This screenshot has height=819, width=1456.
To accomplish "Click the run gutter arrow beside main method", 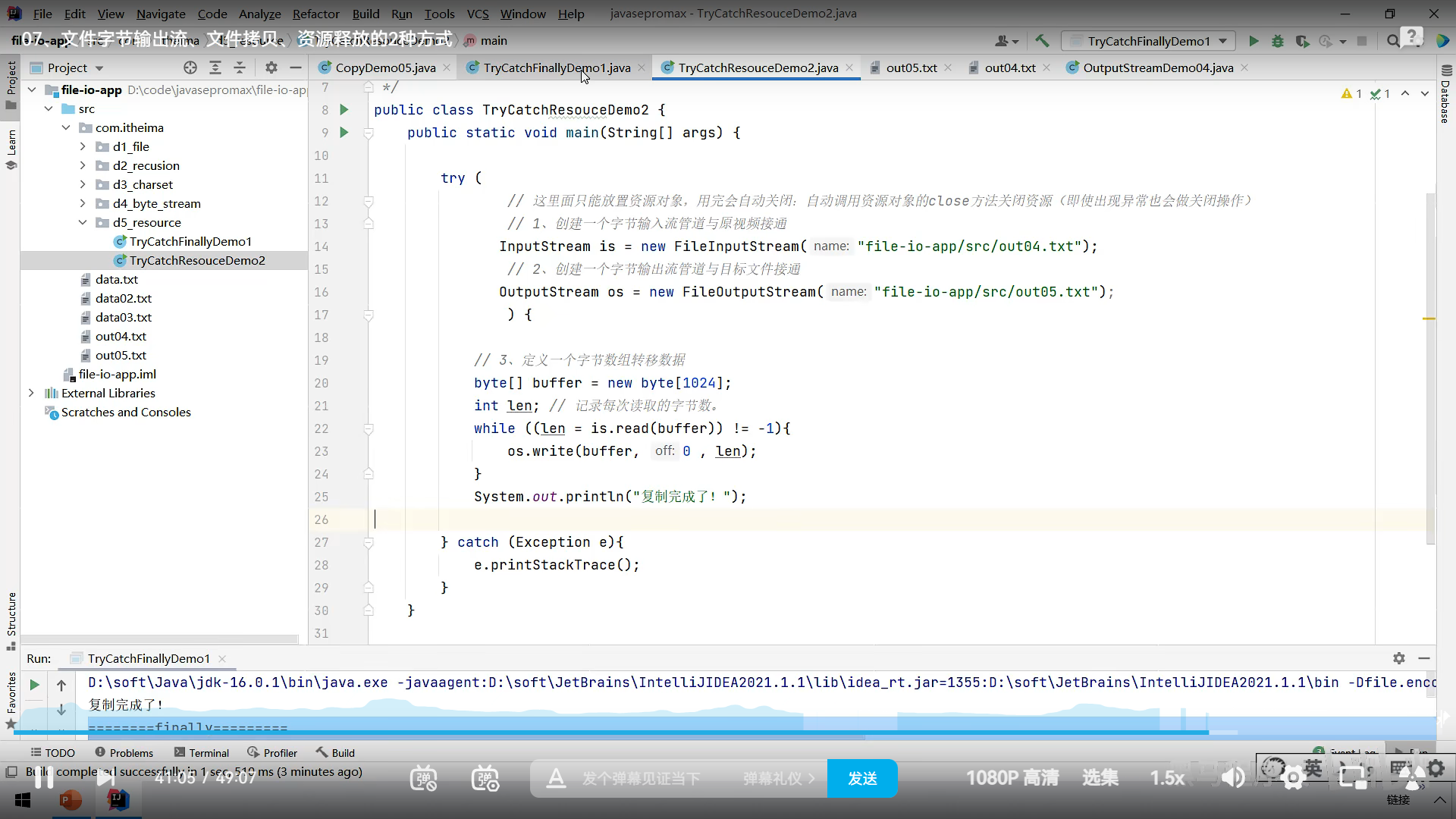I will [344, 133].
